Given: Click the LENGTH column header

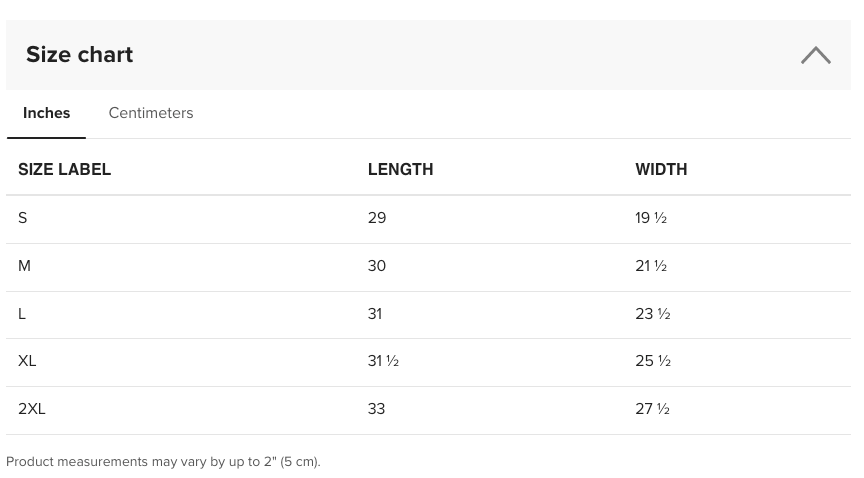Looking at the screenshot, I should [x=401, y=169].
